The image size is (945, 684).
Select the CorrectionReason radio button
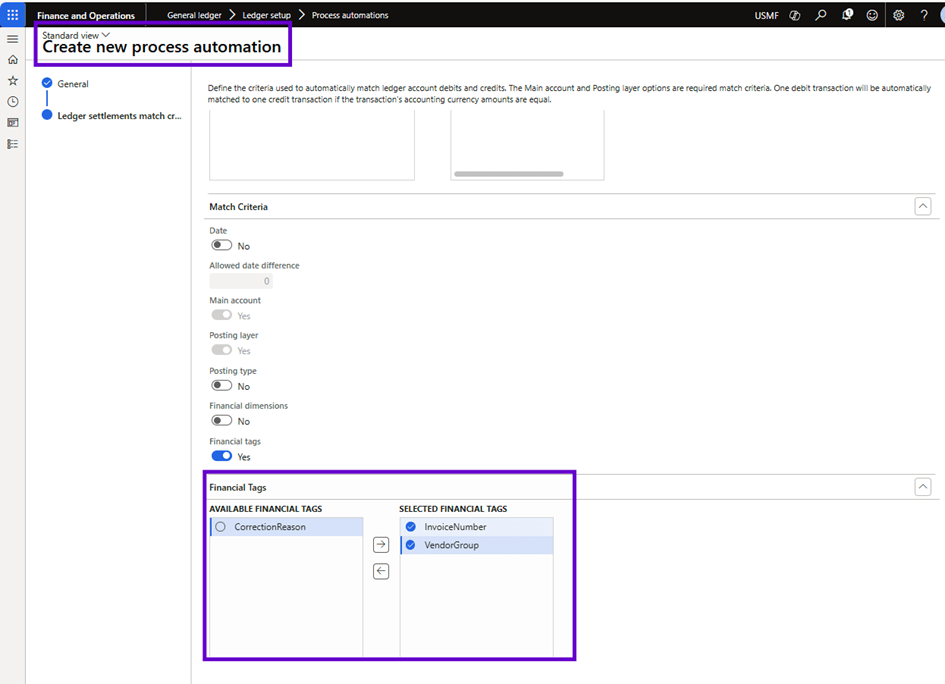click(220, 526)
